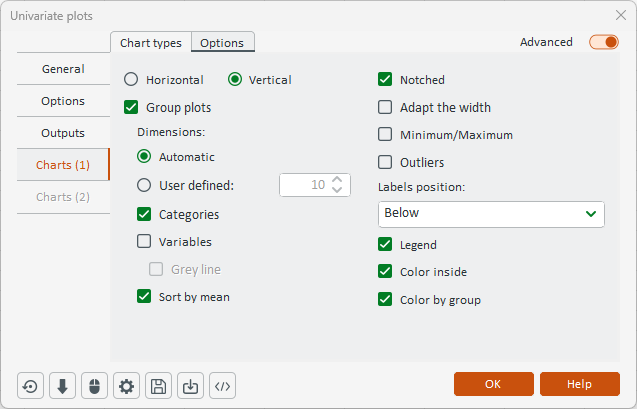
Task: Select Automatic dimensions option
Action: pyautogui.click(x=144, y=157)
